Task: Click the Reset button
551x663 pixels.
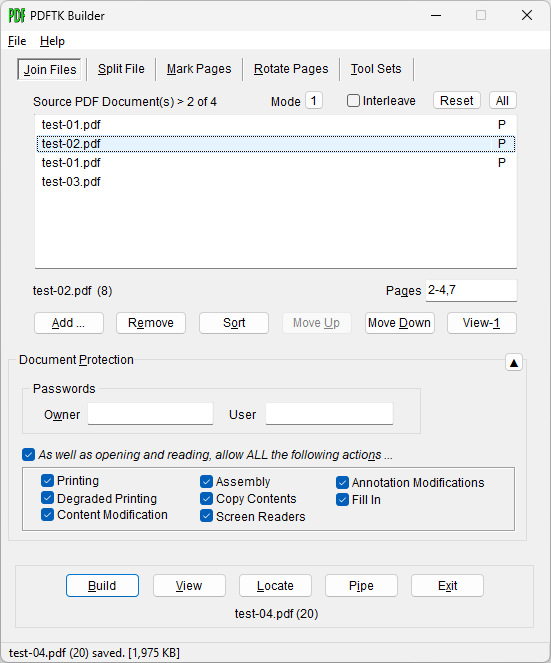Action: coord(456,101)
